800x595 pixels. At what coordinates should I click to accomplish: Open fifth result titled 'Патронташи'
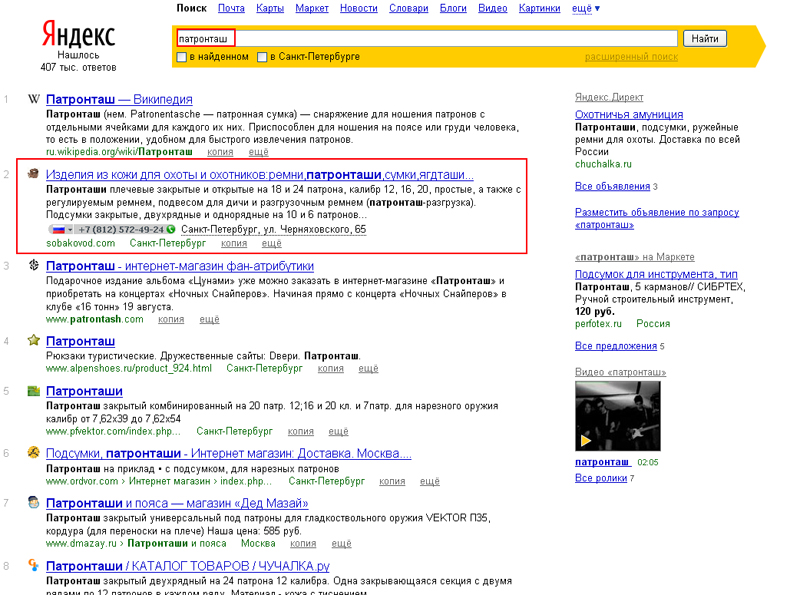[x=84, y=391]
